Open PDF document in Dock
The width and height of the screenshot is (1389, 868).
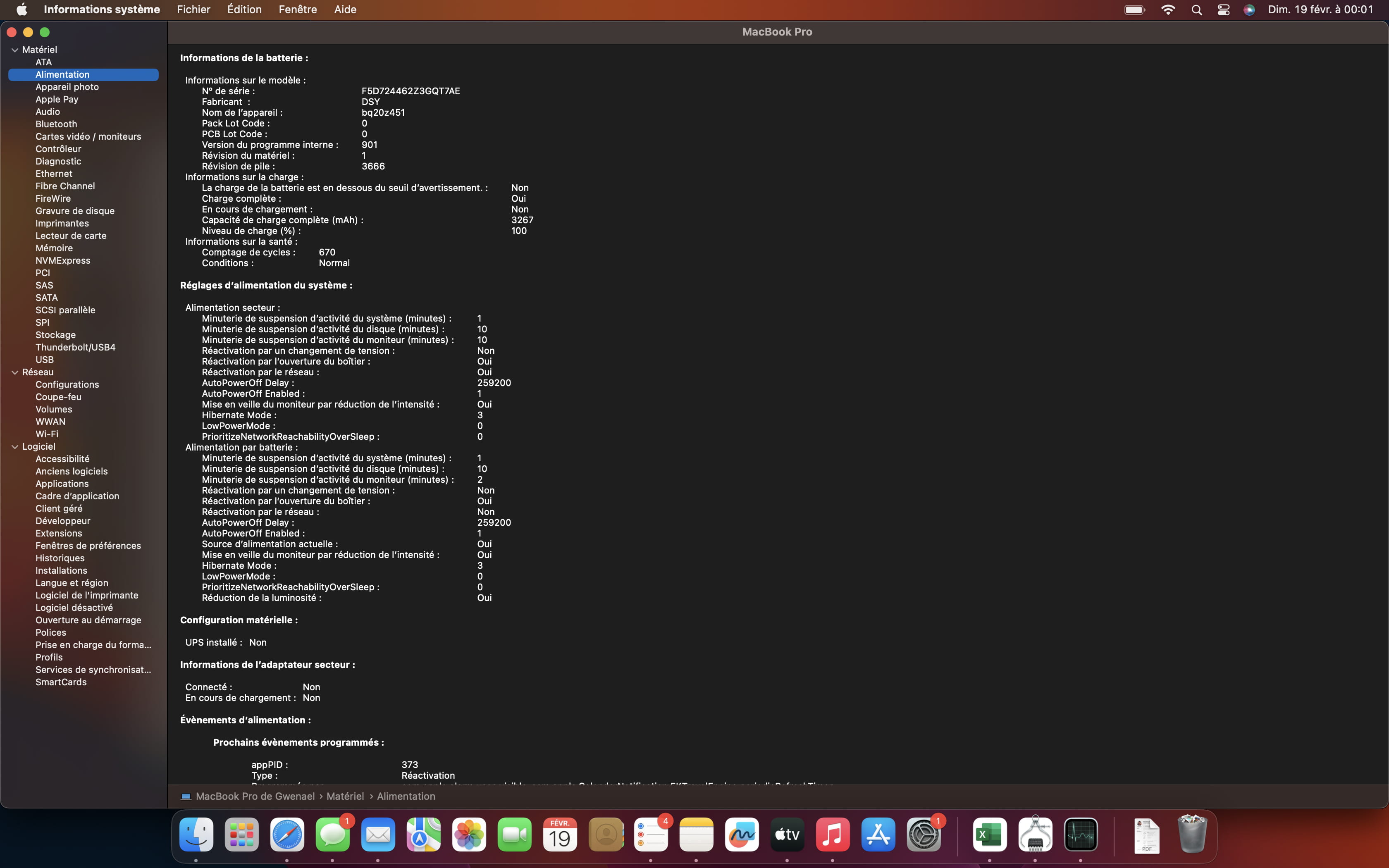coord(1147,835)
